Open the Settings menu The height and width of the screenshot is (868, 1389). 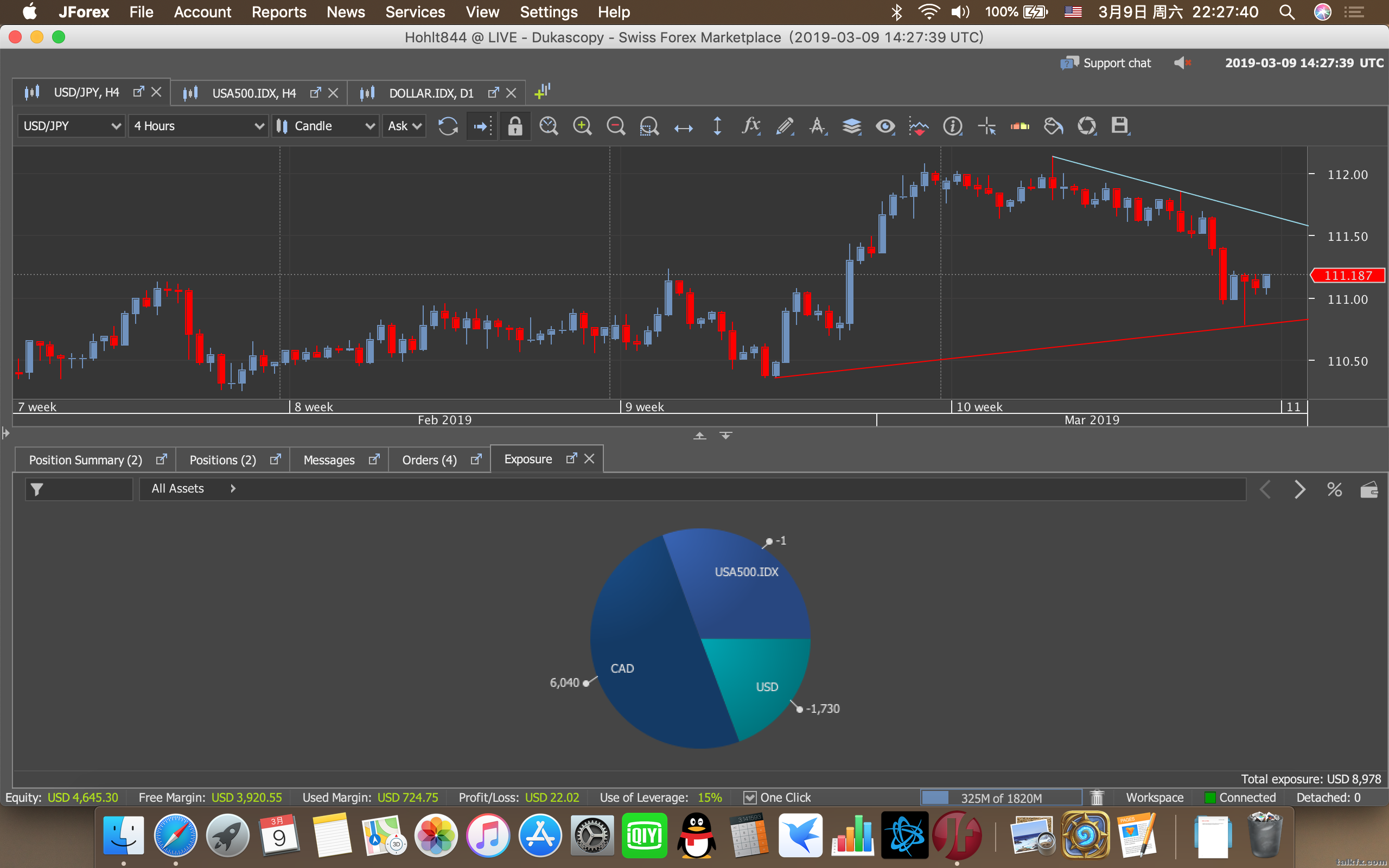[549, 12]
